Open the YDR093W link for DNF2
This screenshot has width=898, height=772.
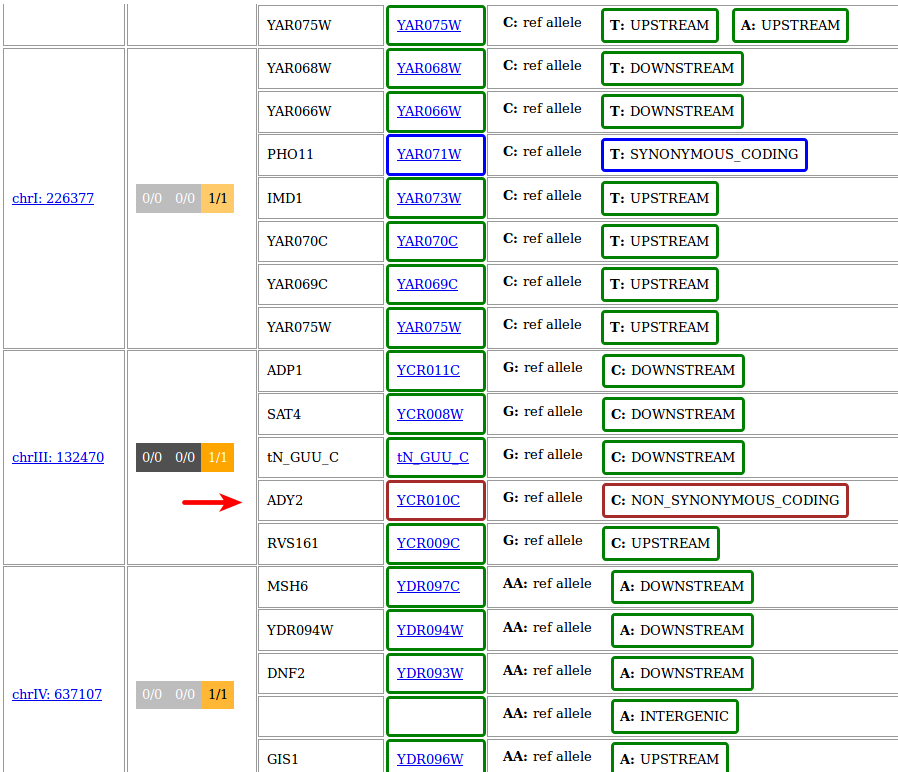(430, 673)
